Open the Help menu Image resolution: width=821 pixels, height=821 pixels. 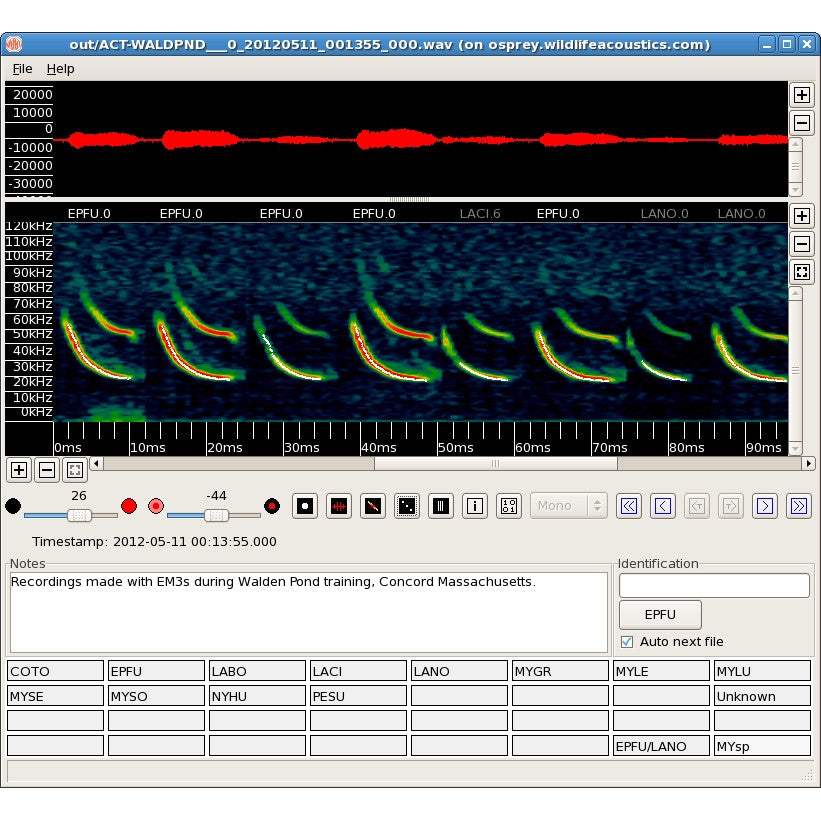61,68
